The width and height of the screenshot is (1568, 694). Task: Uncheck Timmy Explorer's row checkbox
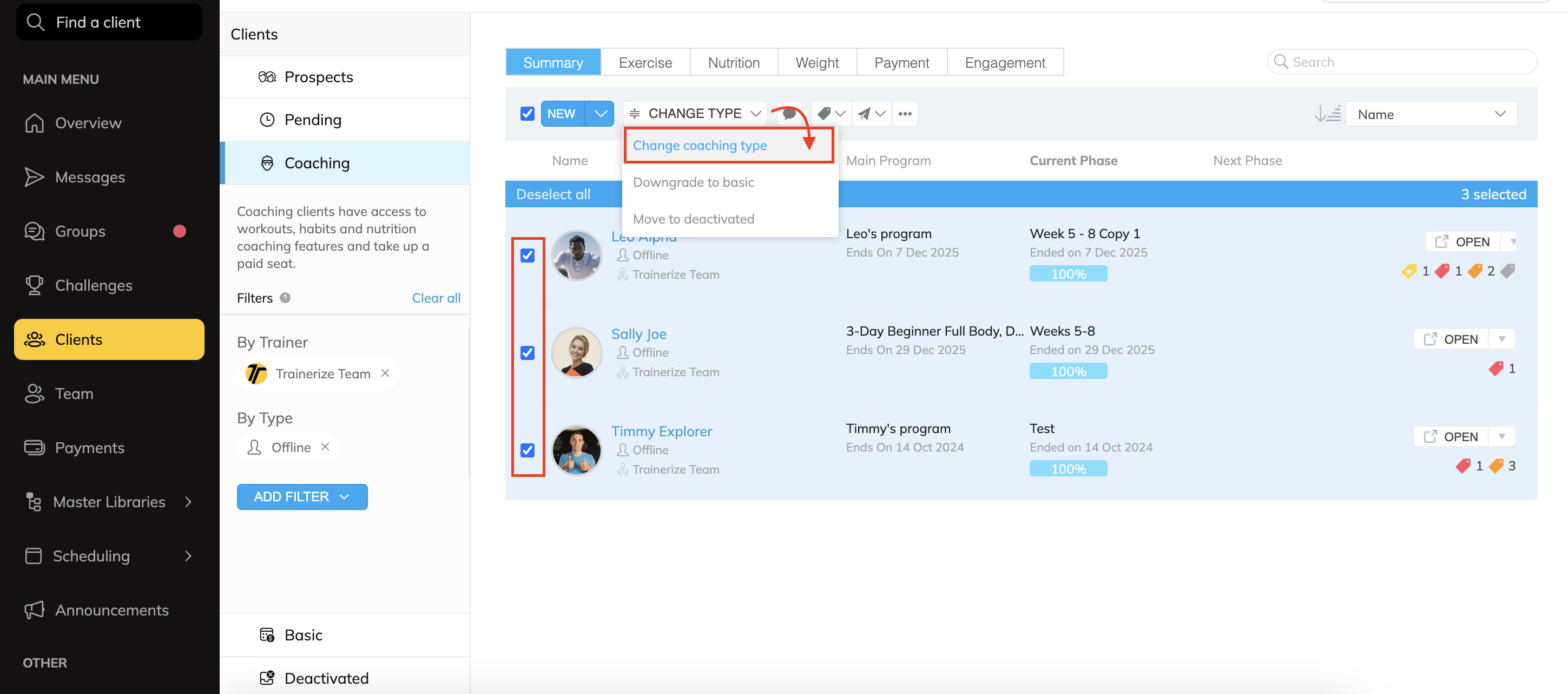pyautogui.click(x=527, y=450)
